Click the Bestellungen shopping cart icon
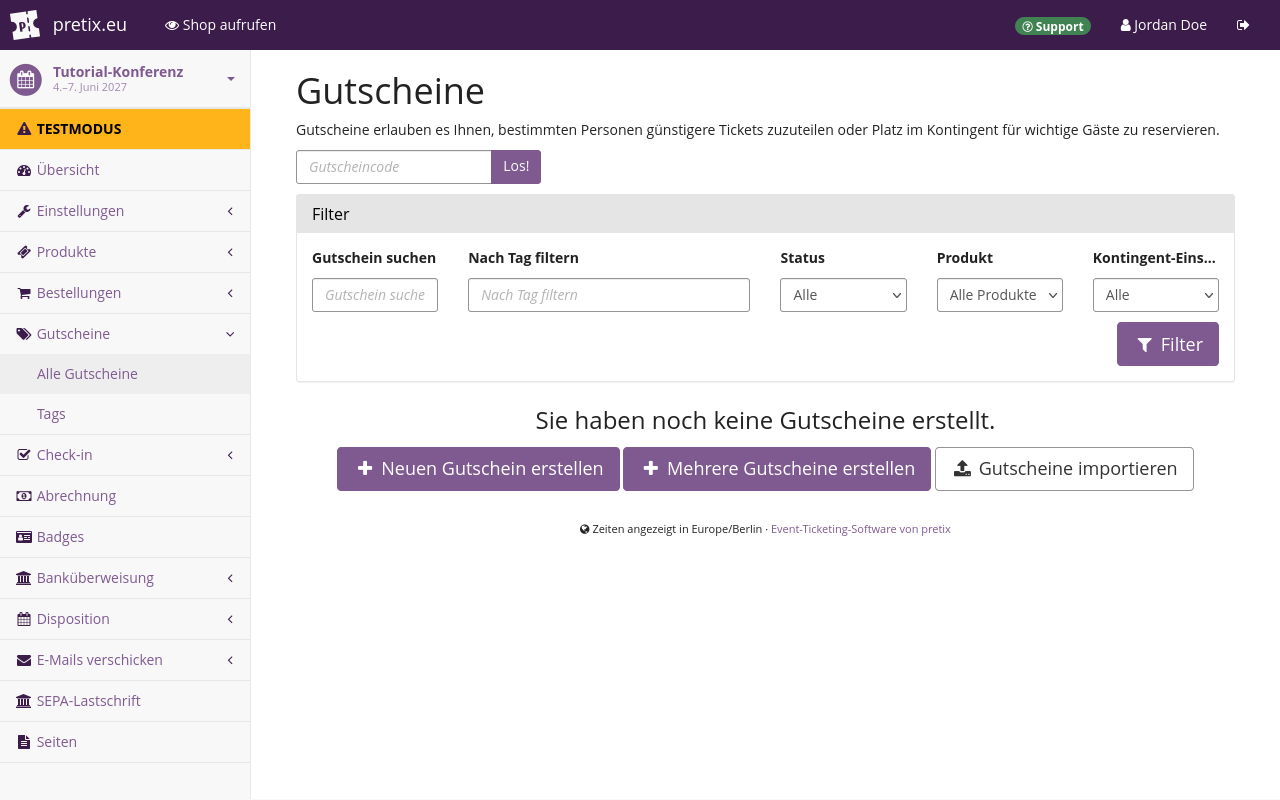Screen dimensions: 1280x800 (24, 293)
